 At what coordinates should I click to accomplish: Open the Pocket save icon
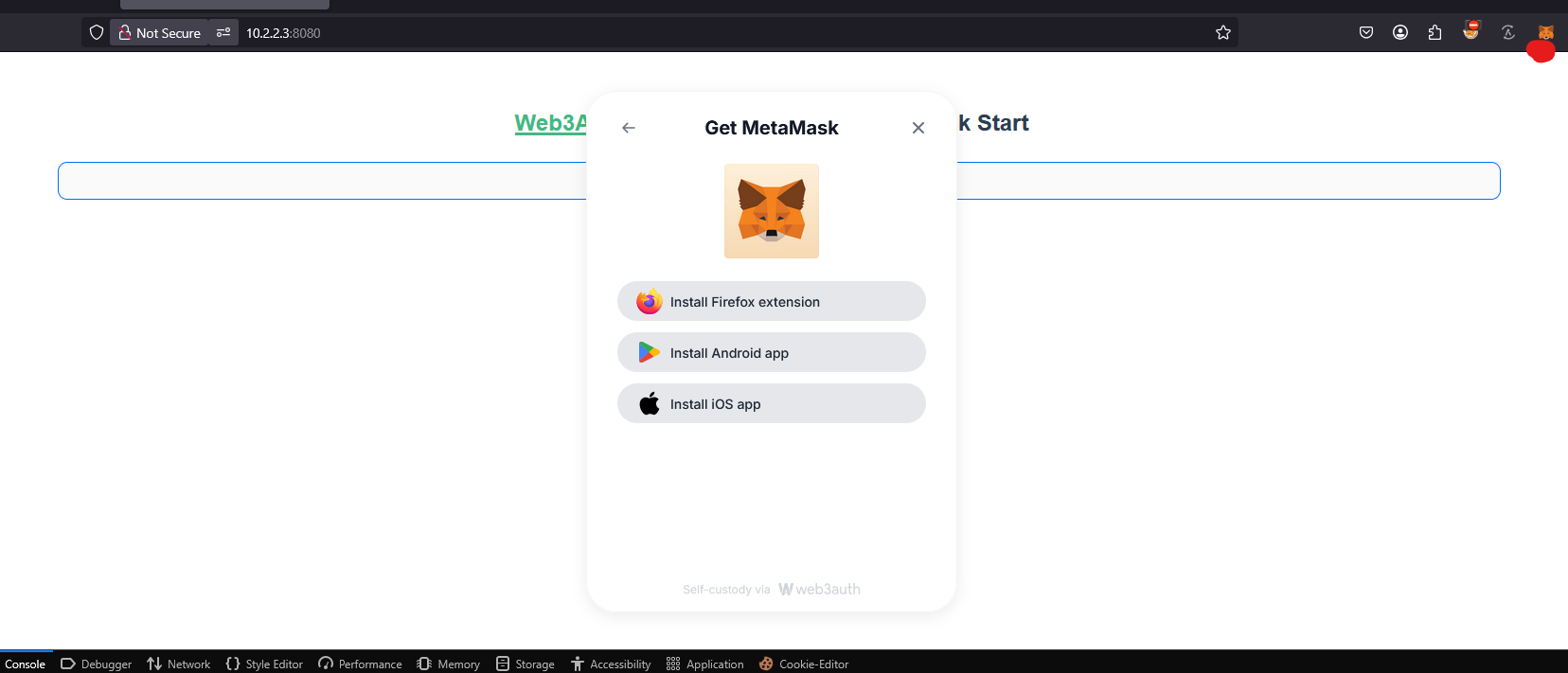1366,32
